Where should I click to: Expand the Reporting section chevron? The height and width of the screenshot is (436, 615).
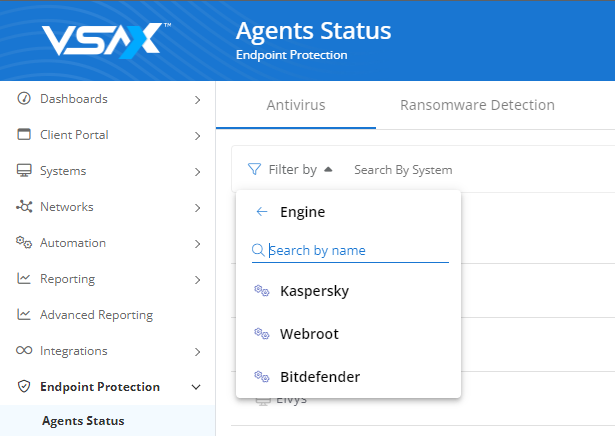point(197,280)
